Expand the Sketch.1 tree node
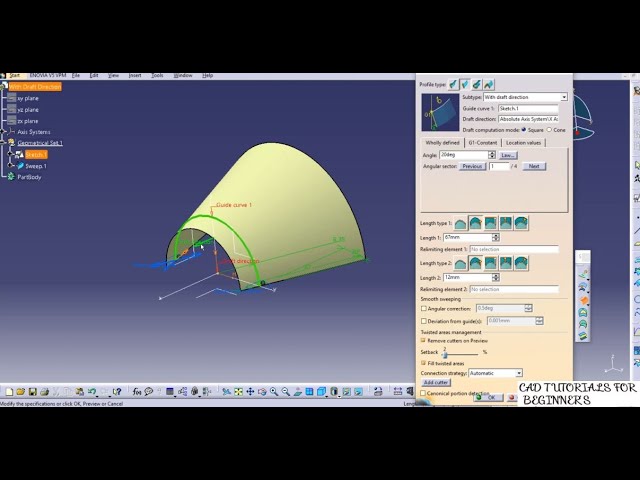Viewport: 640px width, 480px height. click(11, 154)
